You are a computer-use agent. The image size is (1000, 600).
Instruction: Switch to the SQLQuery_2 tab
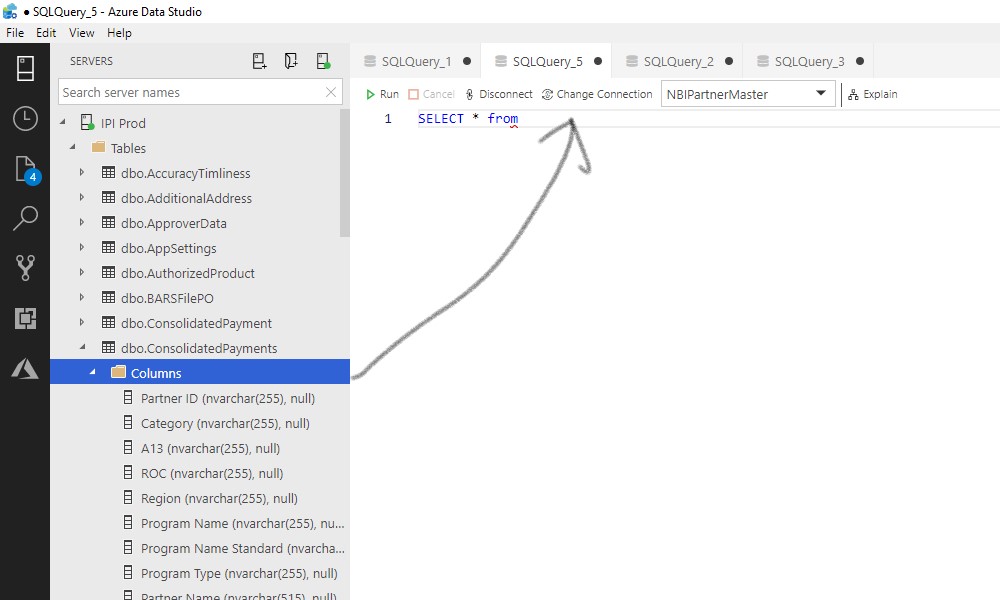click(678, 60)
